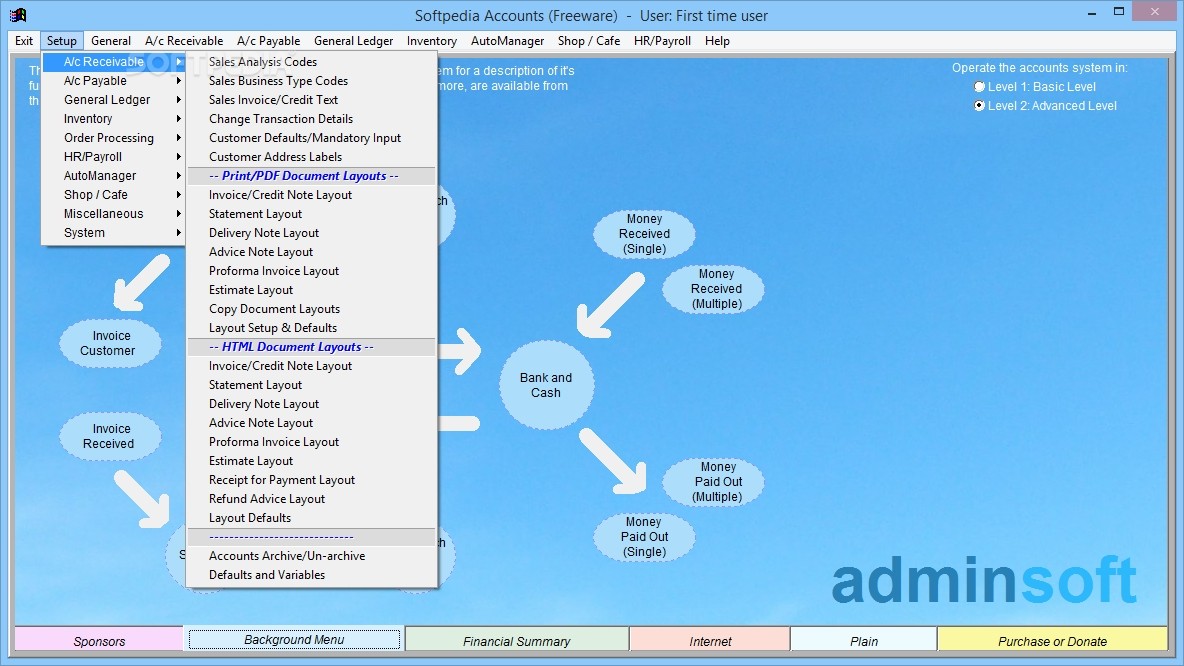Click the Background Menu button
The width and height of the screenshot is (1184, 666).
click(x=294, y=640)
